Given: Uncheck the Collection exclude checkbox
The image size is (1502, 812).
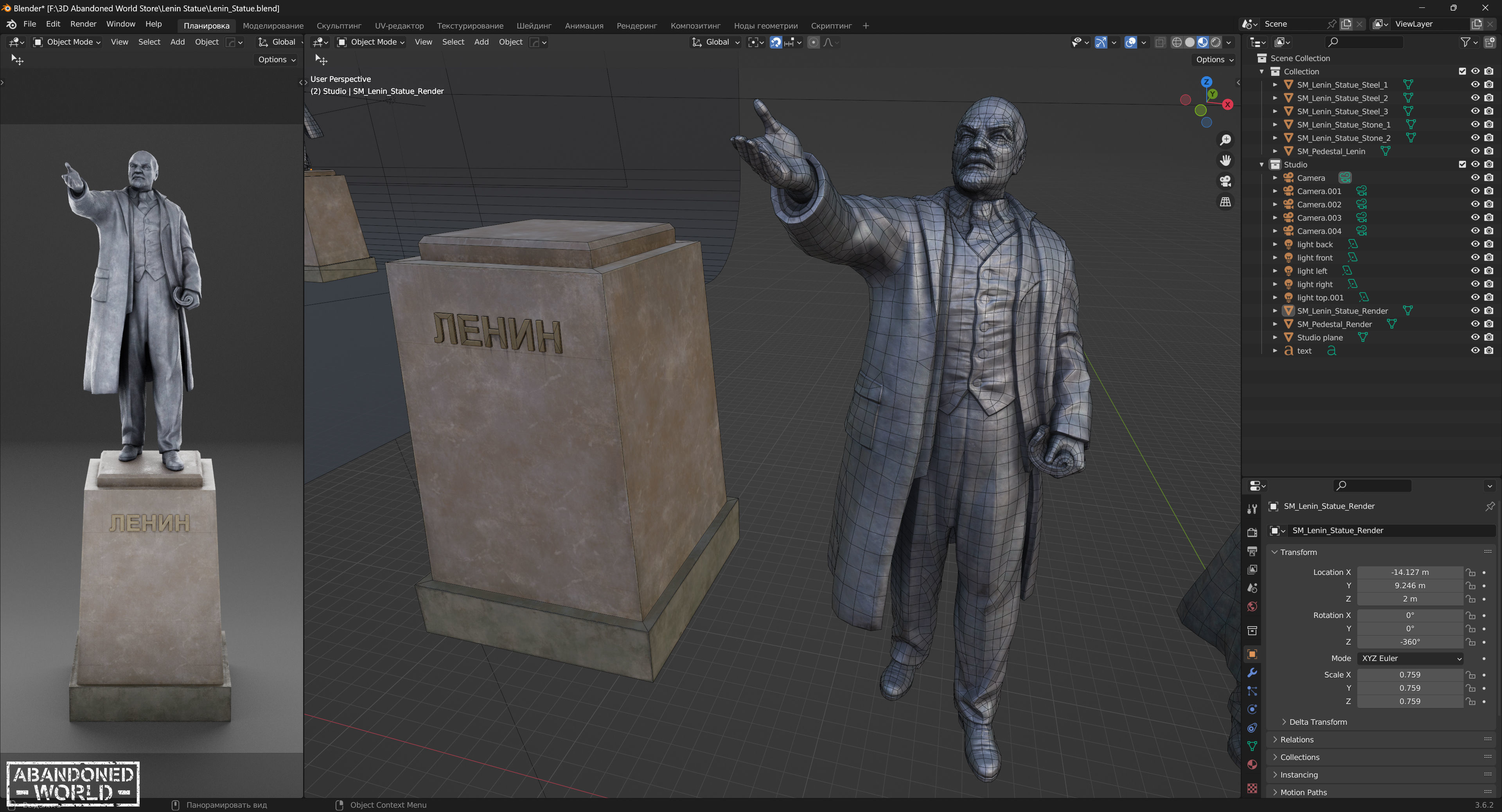Looking at the screenshot, I should coord(1462,71).
